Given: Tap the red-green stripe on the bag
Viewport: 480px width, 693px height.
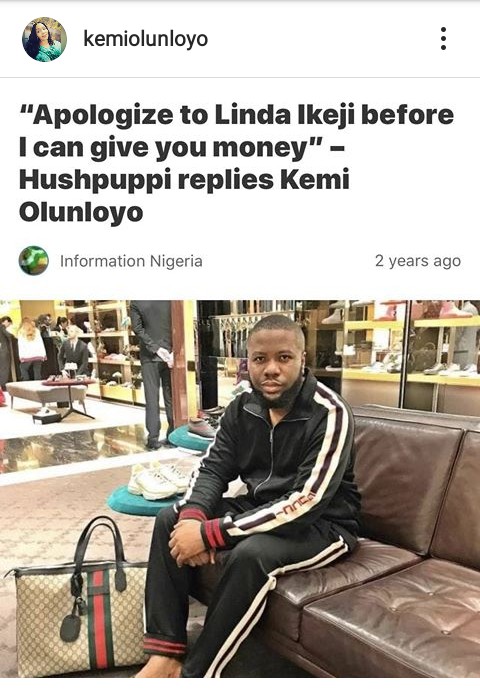Looking at the screenshot, I should (x=101, y=619).
